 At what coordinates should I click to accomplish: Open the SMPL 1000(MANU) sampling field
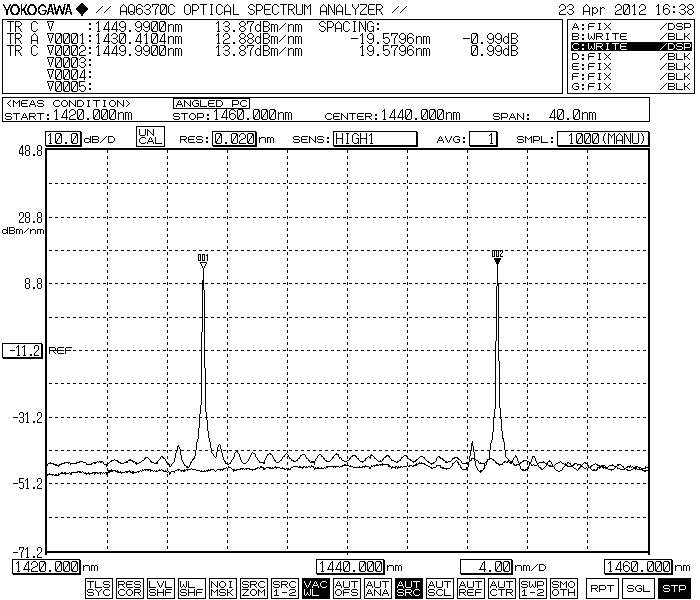(603, 139)
